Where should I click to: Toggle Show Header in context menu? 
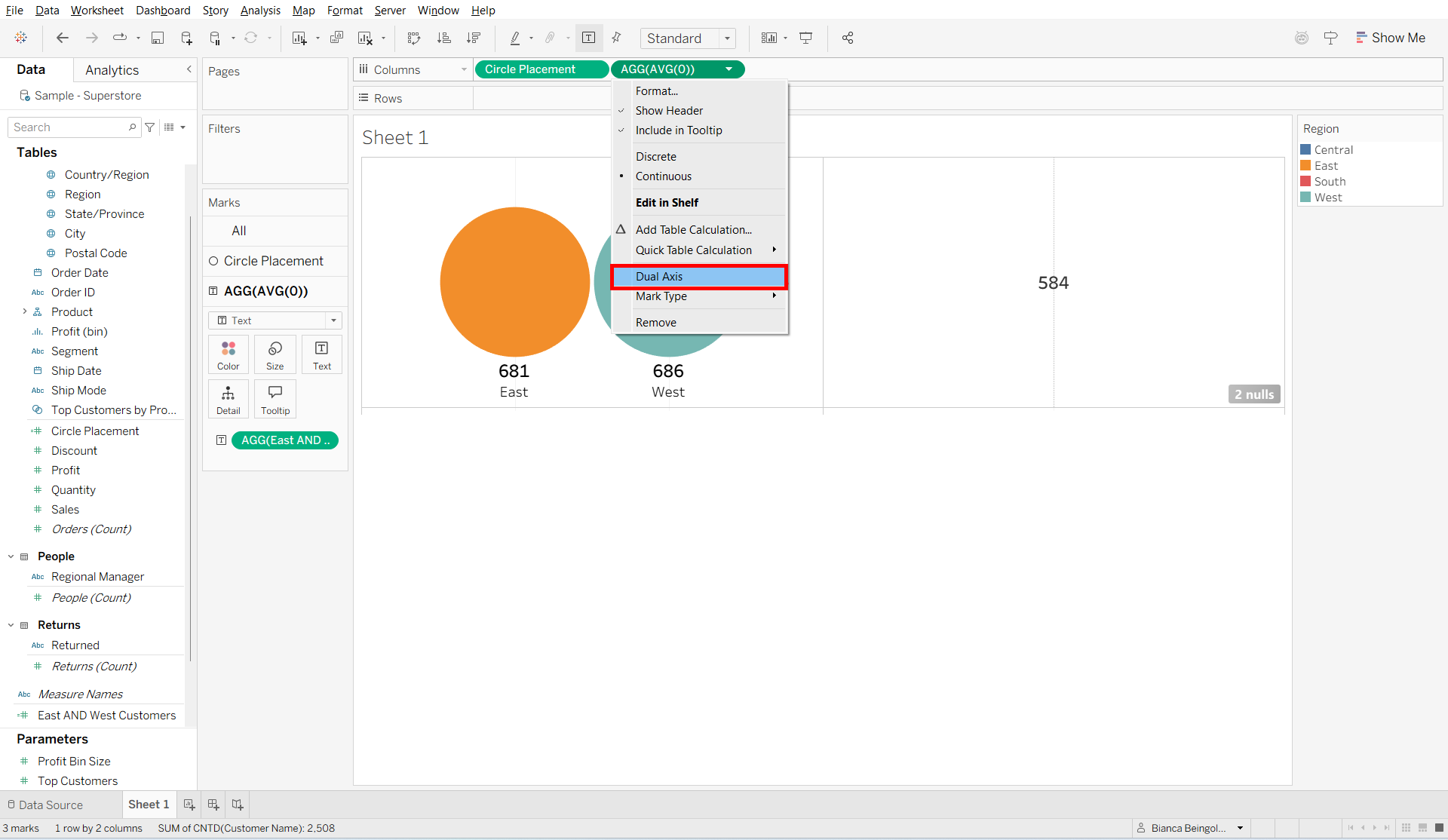tap(700, 111)
